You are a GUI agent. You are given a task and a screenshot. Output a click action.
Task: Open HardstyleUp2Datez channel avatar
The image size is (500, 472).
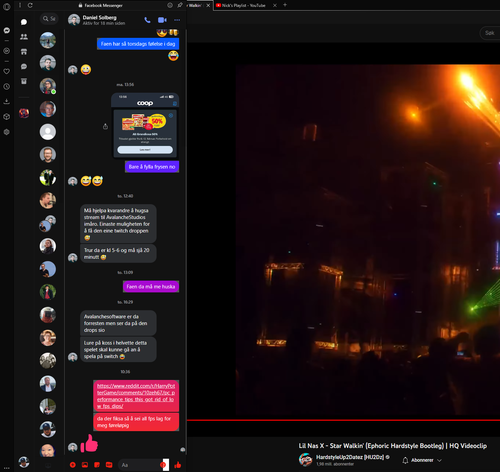point(305,459)
